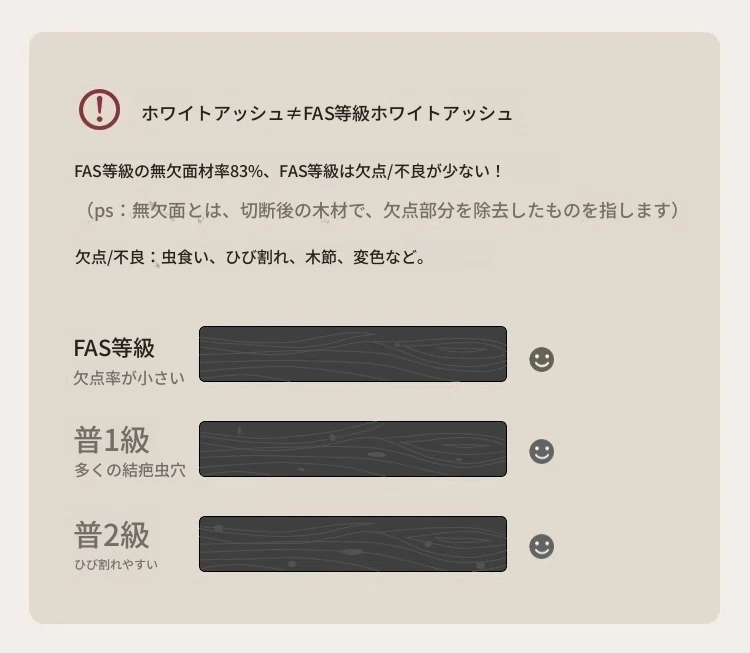Select the 普2級 wood grain swatch
The height and width of the screenshot is (653, 750).
[352, 544]
